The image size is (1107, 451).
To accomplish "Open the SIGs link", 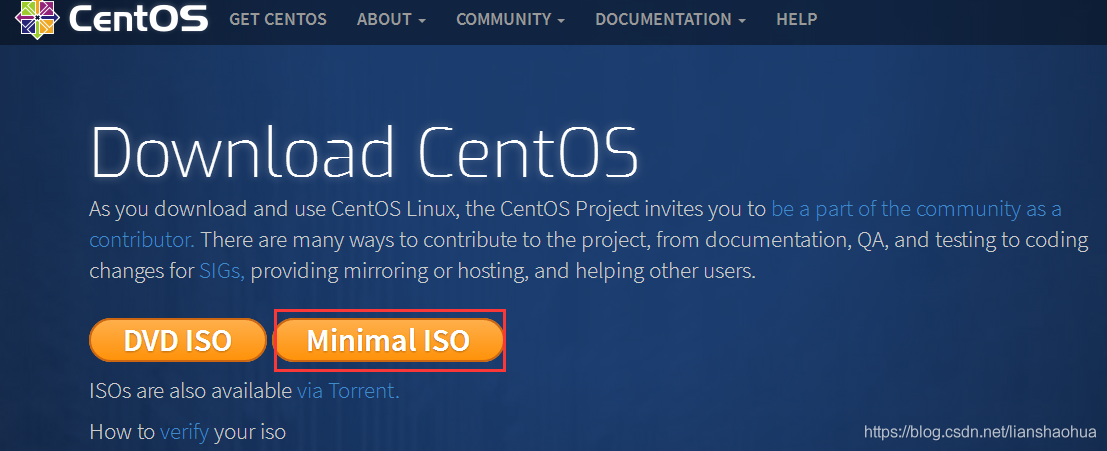I will [x=222, y=270].
